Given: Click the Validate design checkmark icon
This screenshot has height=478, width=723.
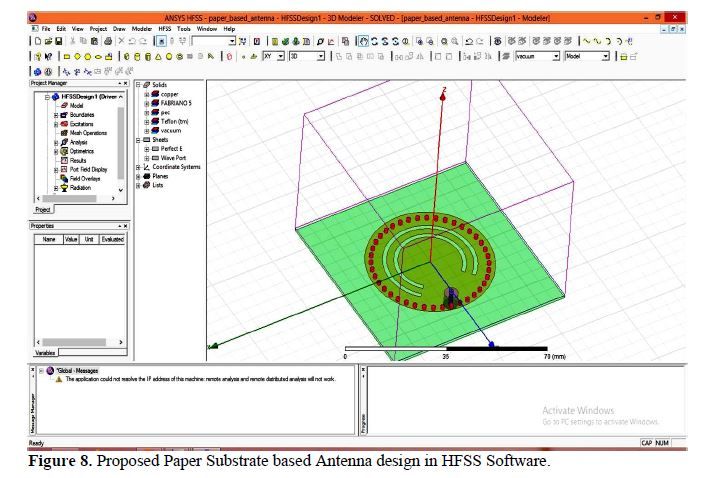Looking at the screenshot, I should click(285, 41).
